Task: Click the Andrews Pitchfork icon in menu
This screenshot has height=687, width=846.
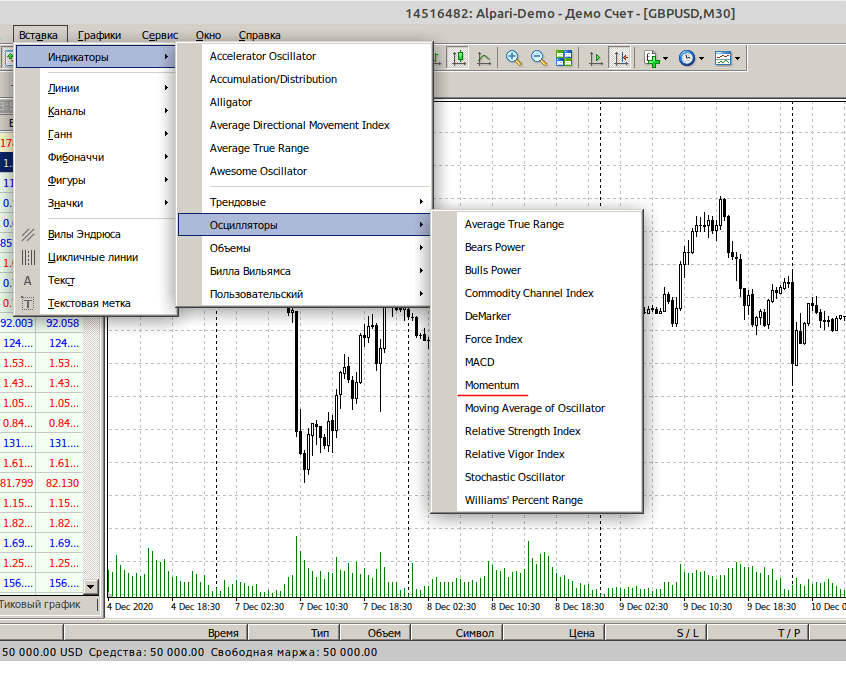Action: click(28, 234)
